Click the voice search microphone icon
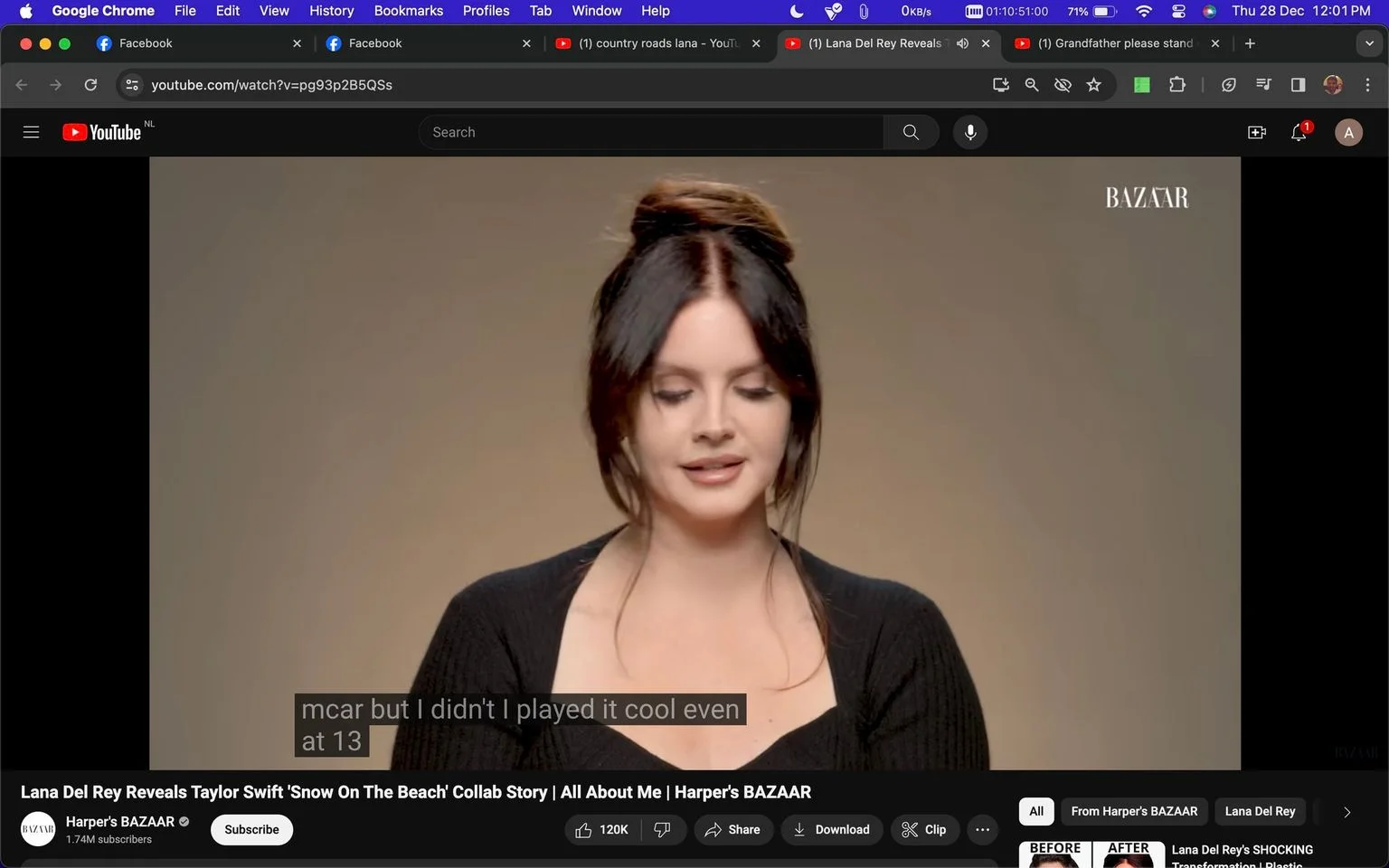1389x868 pixels. [x=970, y=132]
